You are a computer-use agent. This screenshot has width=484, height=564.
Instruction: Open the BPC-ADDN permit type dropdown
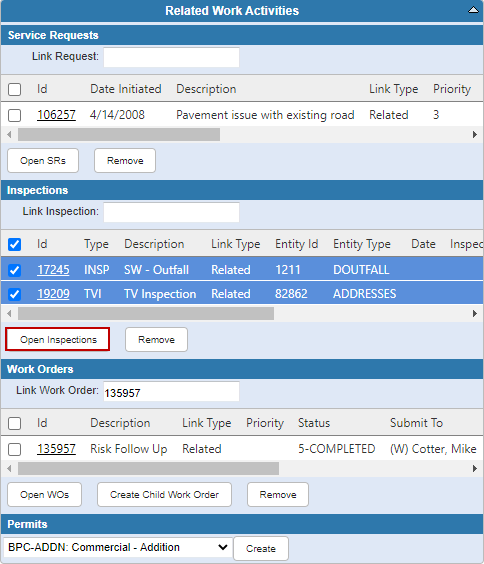coord(118,547)
